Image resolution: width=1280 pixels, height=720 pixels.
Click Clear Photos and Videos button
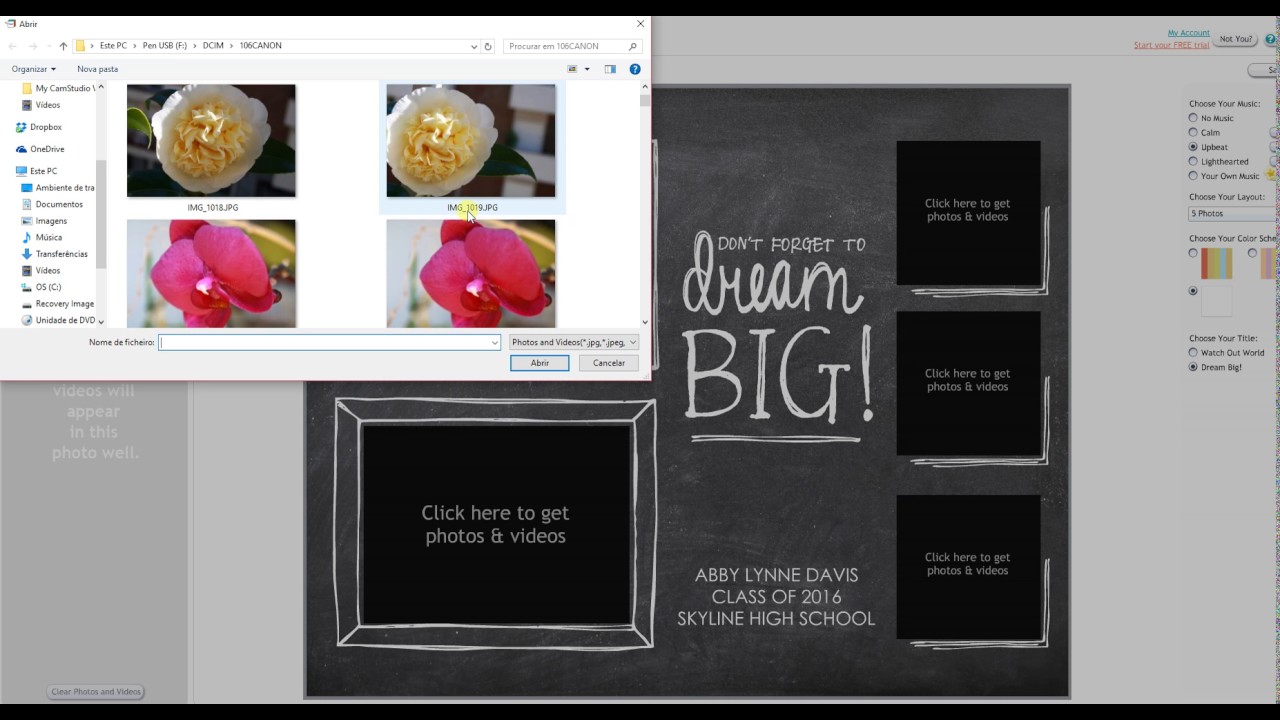click(95, 691)
